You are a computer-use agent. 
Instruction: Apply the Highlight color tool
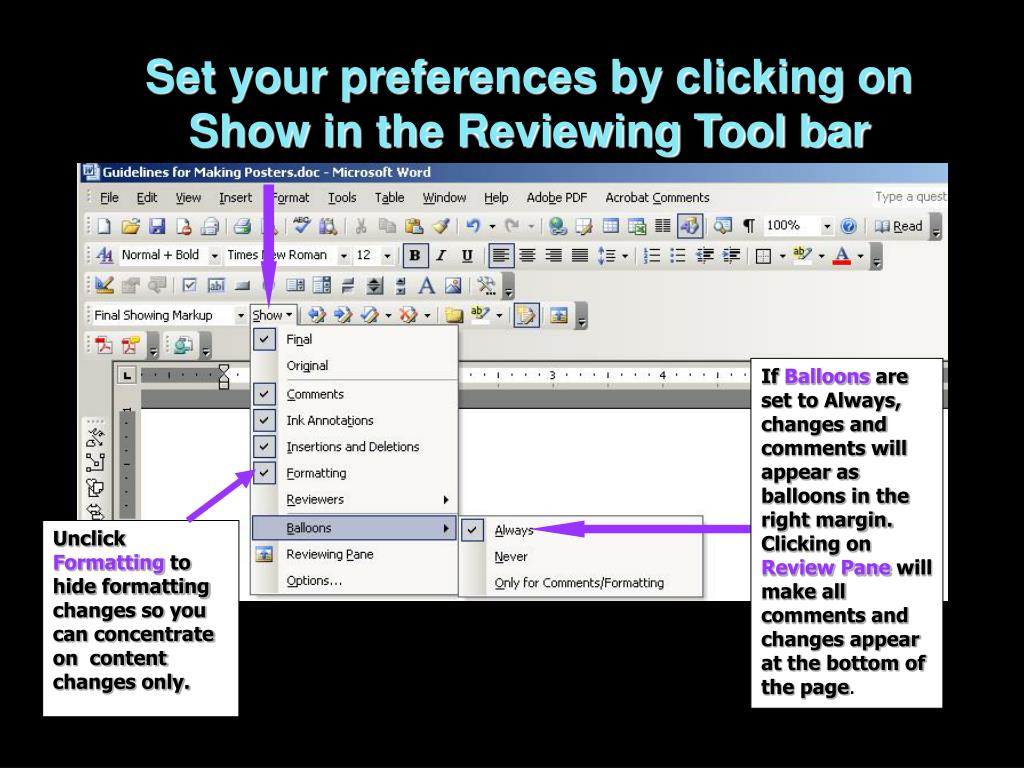pyautogui.click(x=801, y=255)
